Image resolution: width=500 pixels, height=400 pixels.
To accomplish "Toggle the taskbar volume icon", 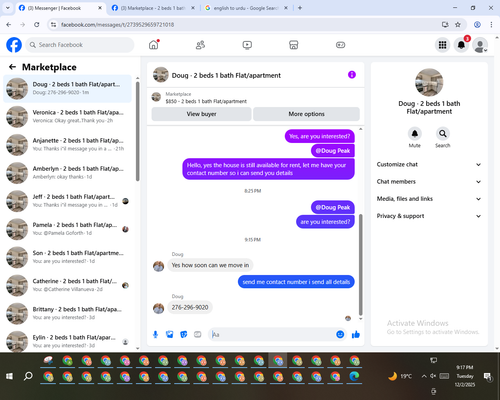I will click(433, 376).
